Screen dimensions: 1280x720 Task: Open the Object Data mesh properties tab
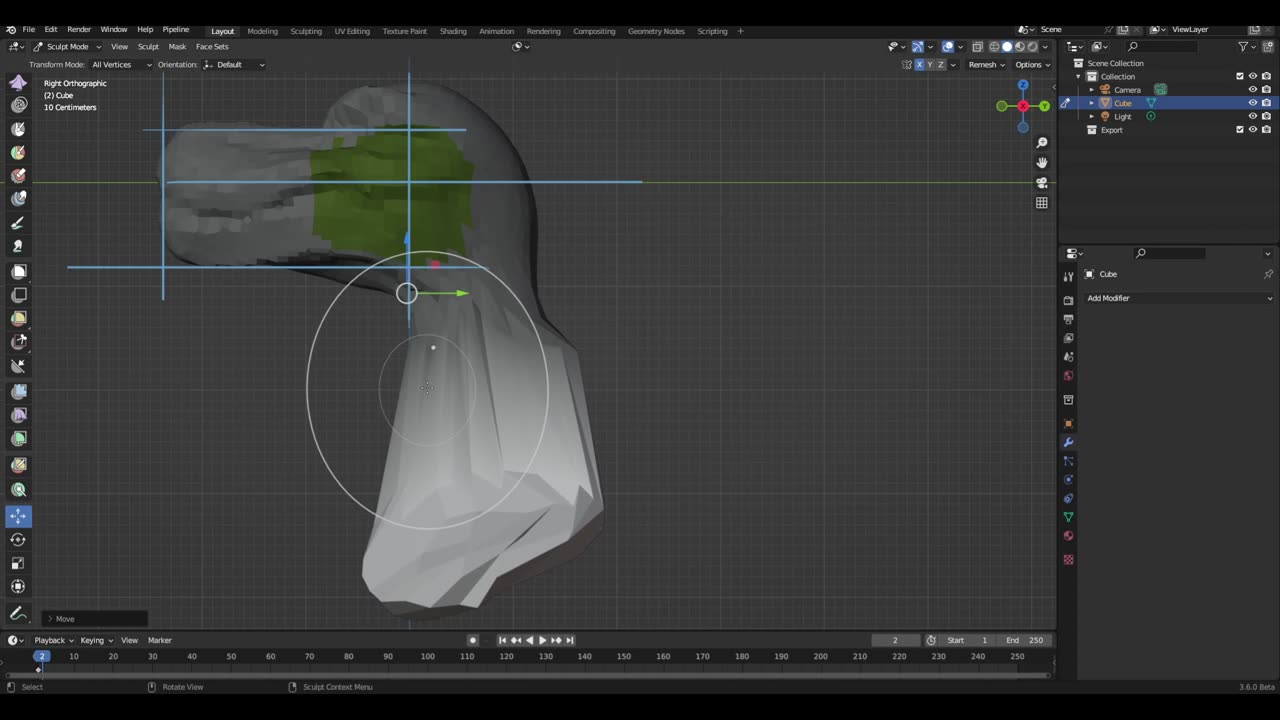tap(1068, 517)
